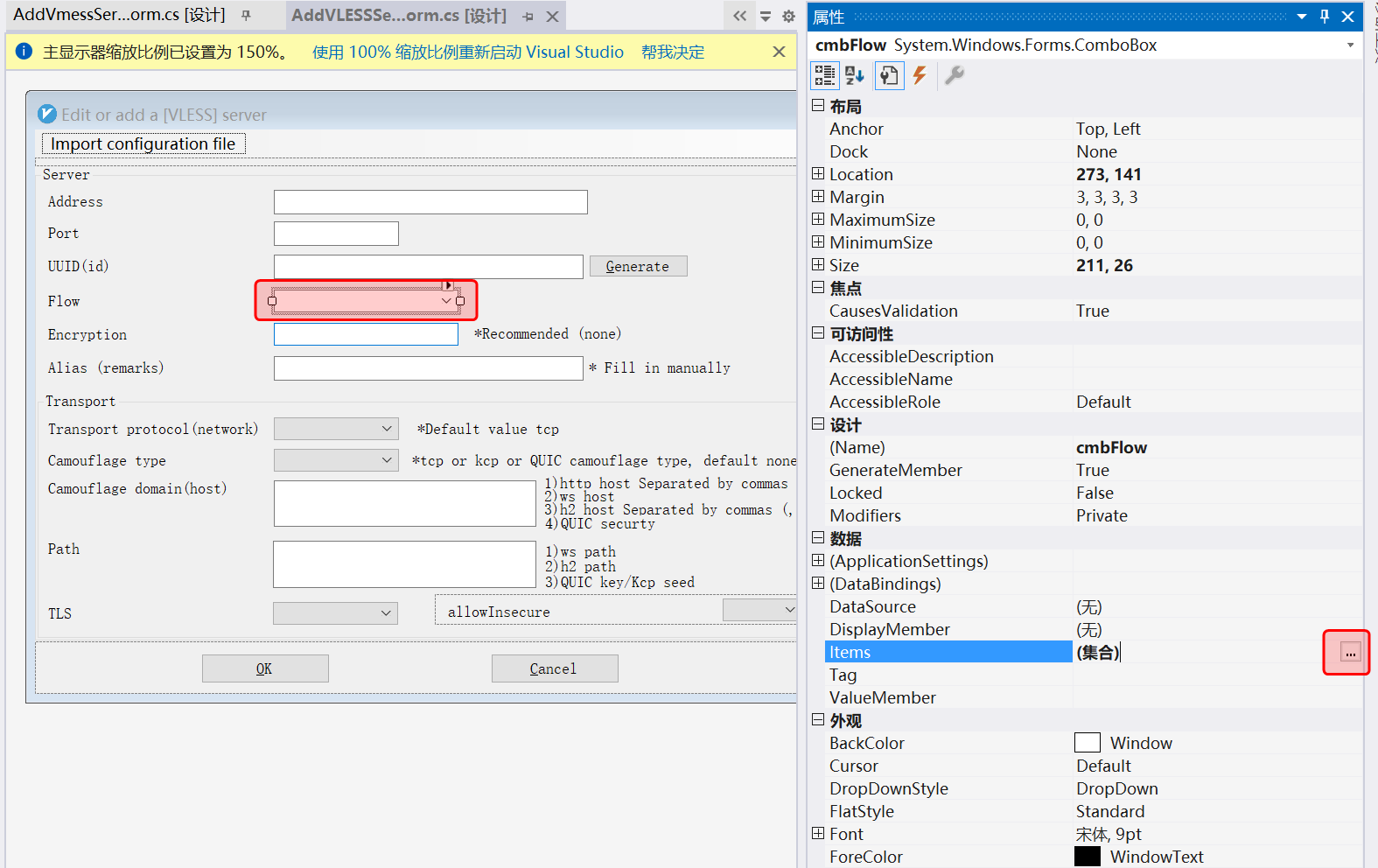Switch properties grid to Categorized view
Screen dimensions: 1378x868
pos(824,76)
